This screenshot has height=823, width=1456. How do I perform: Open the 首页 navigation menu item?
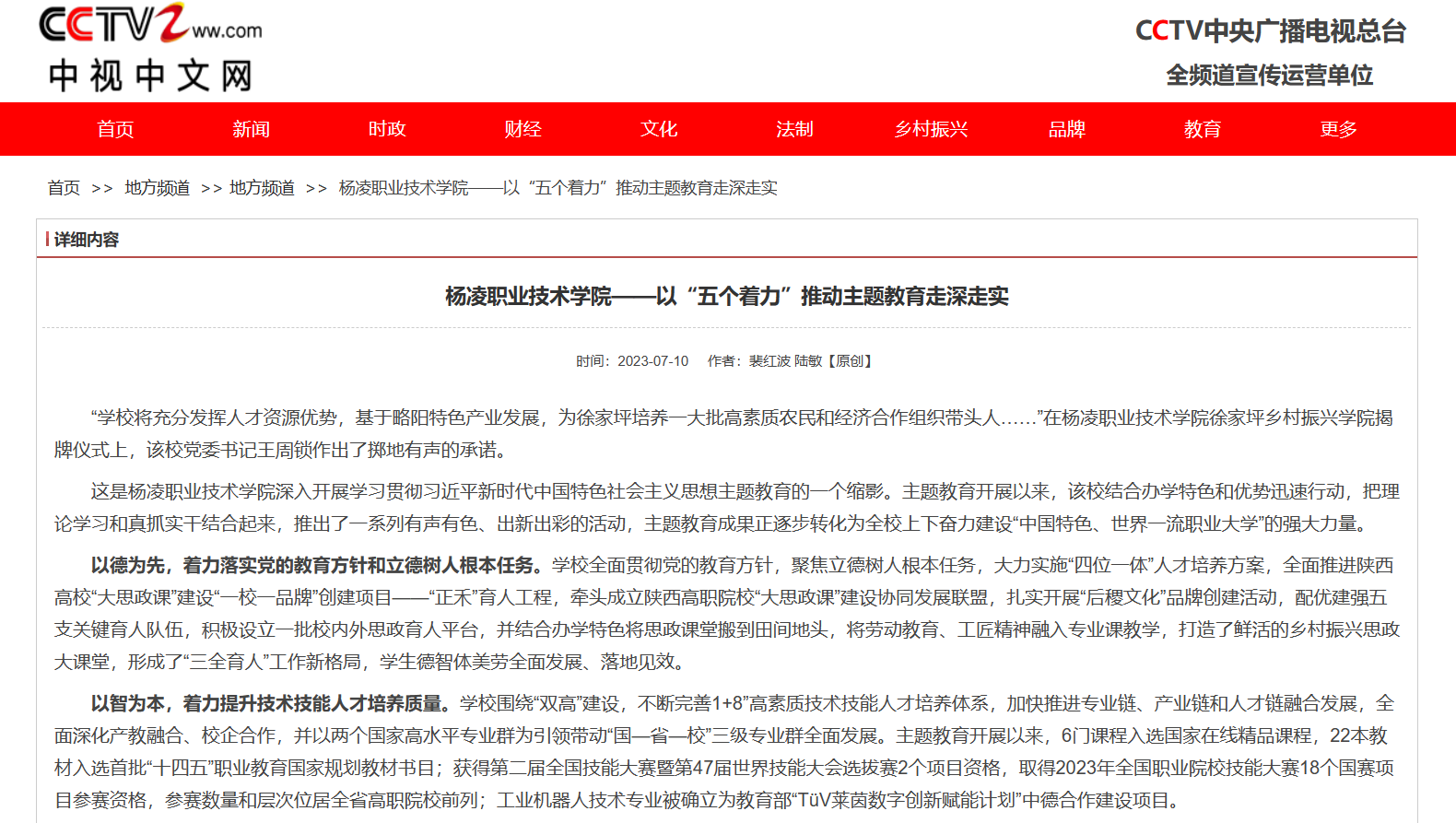tap(115, 129)
